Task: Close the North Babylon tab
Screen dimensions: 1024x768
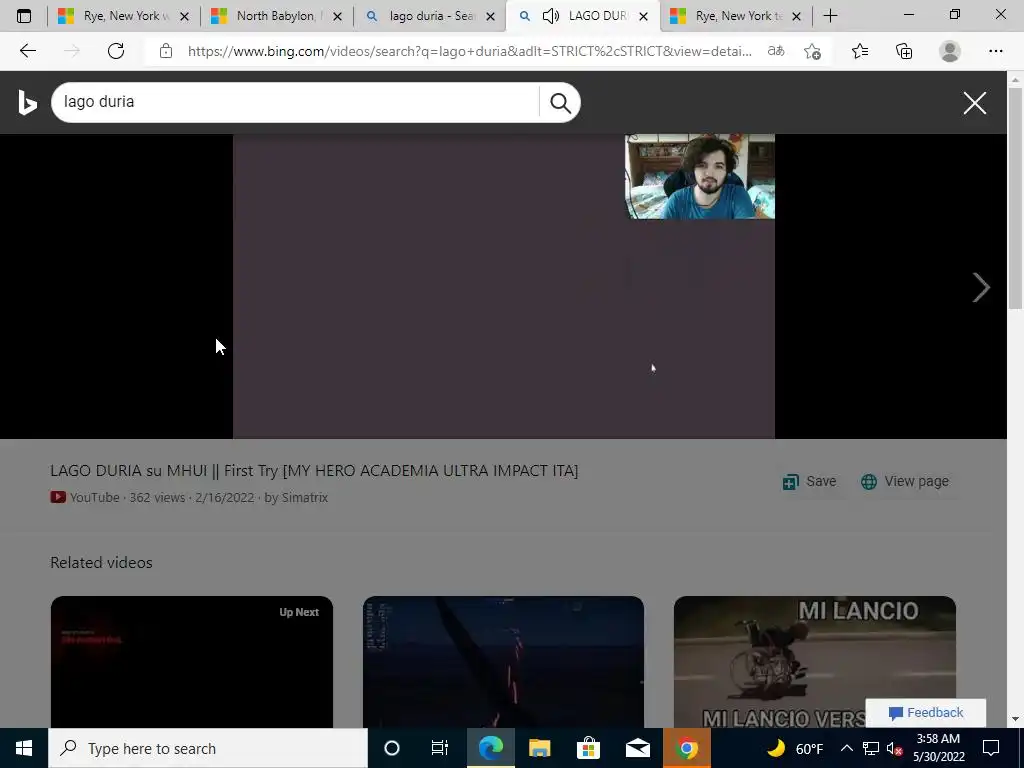Action: 337,16
